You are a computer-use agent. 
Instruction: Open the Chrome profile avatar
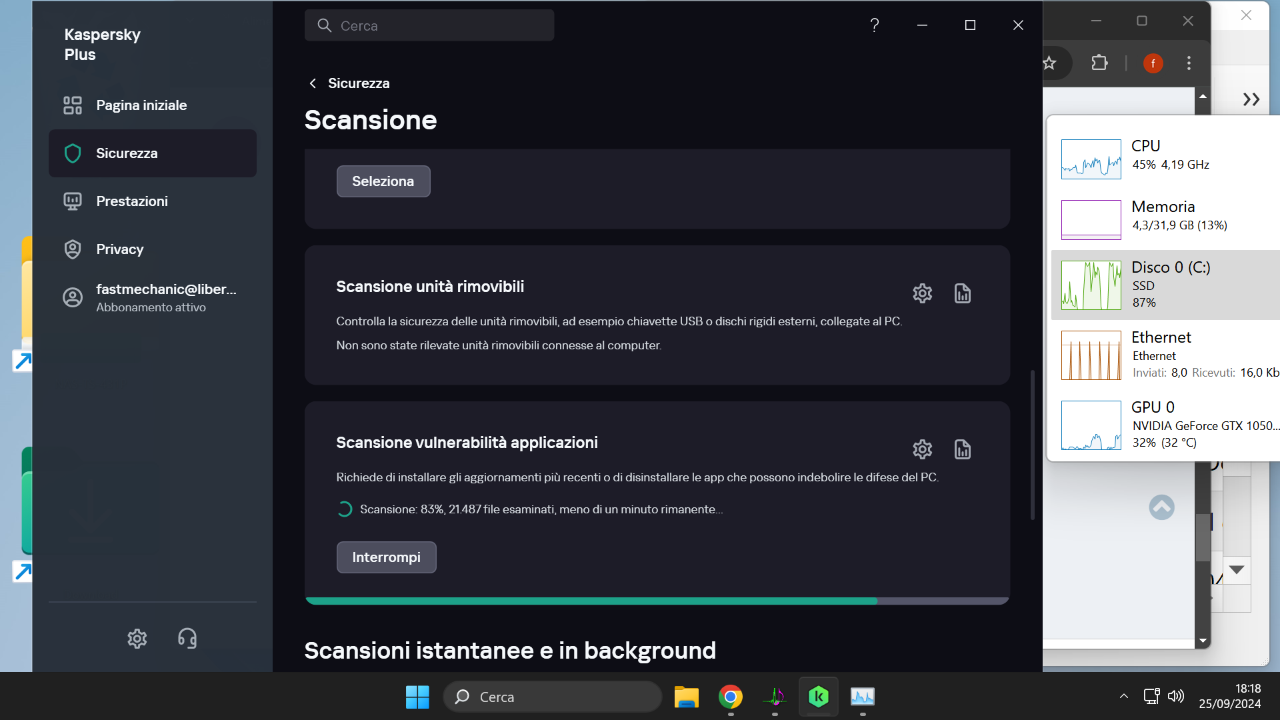(1153, 63)
